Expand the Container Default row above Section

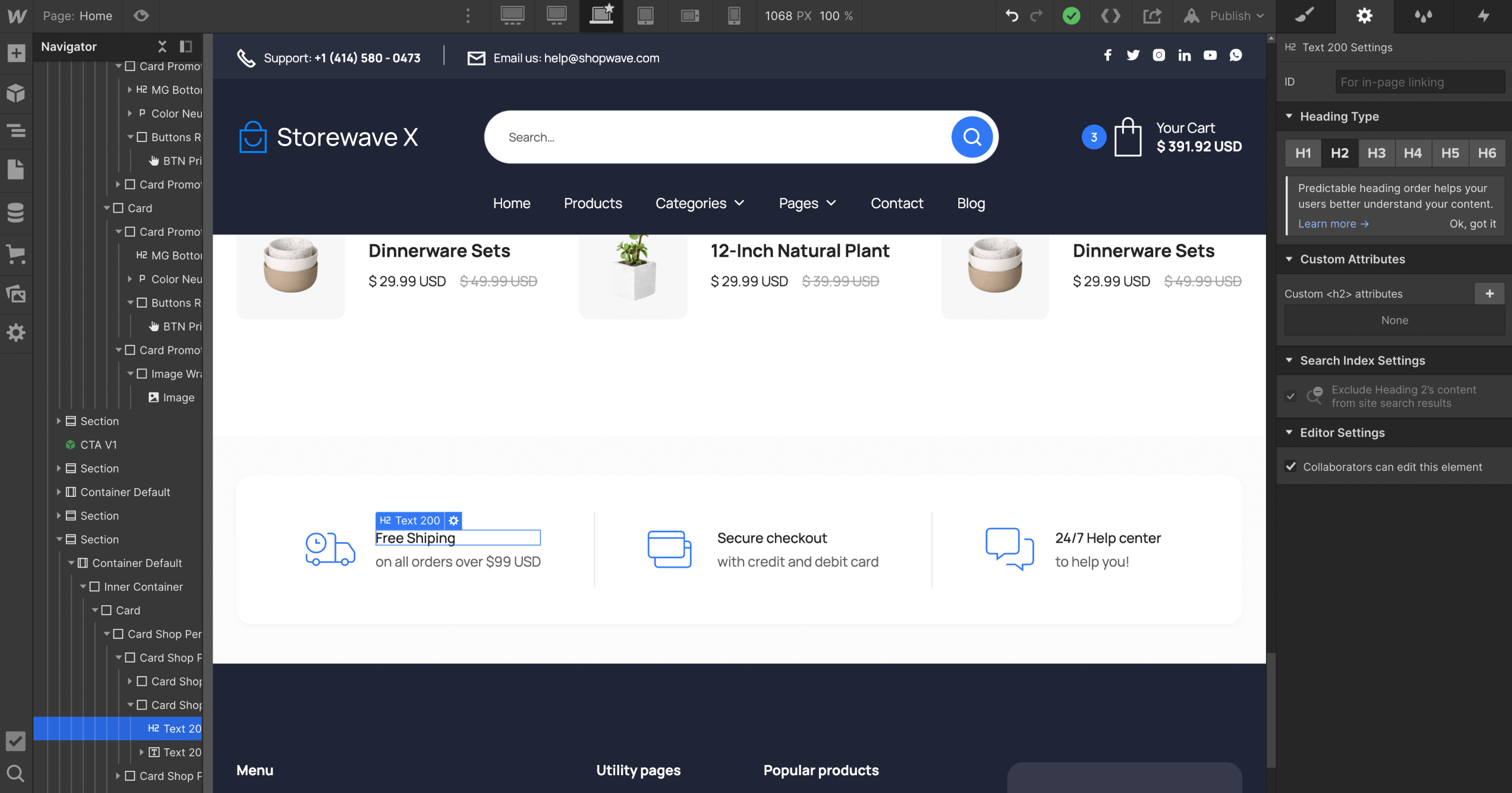click(x=59, y=492)
